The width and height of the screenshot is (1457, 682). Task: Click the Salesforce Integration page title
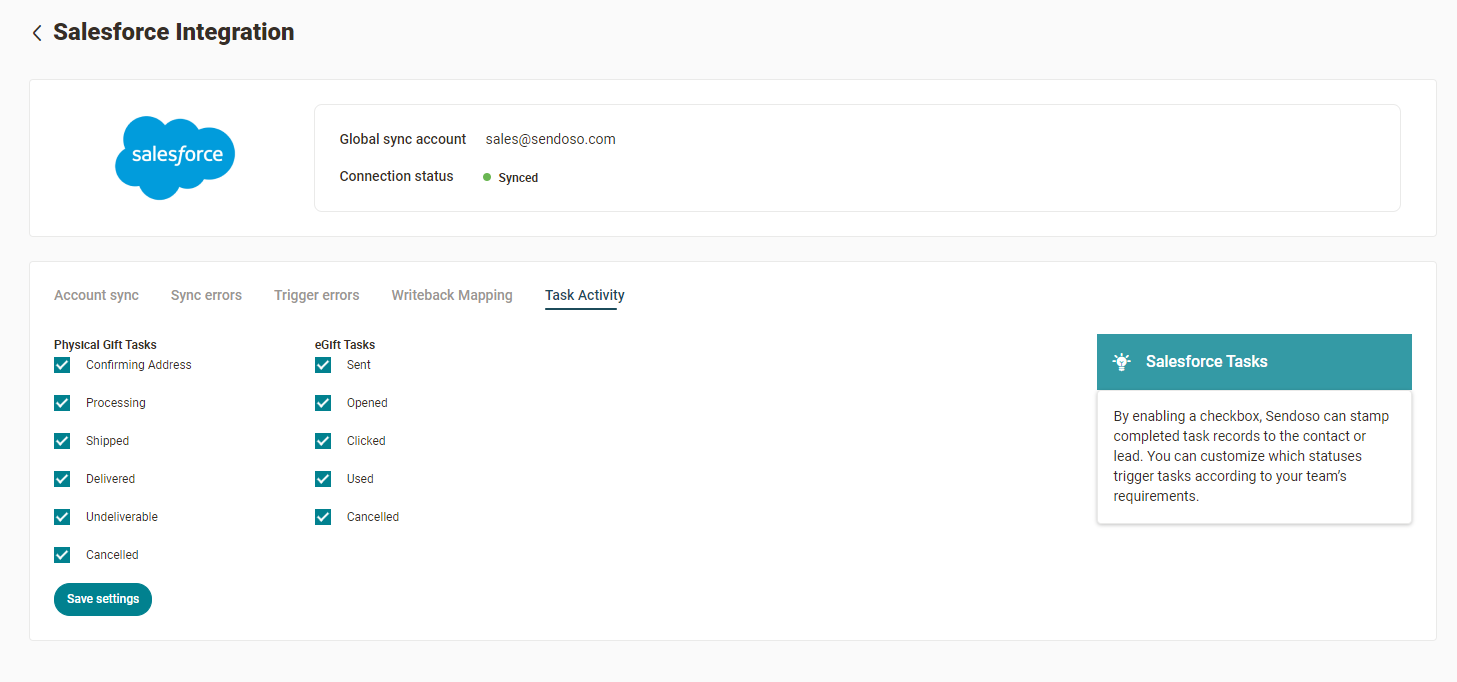tap(174, 32)
